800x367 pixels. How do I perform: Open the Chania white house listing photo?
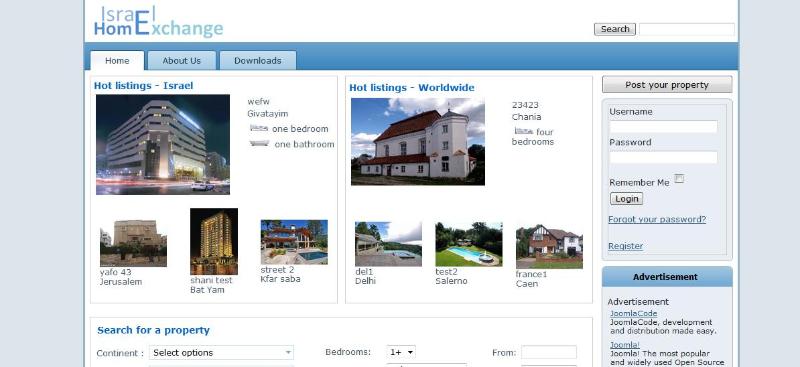pyautogui.click(x=418, y=141)
